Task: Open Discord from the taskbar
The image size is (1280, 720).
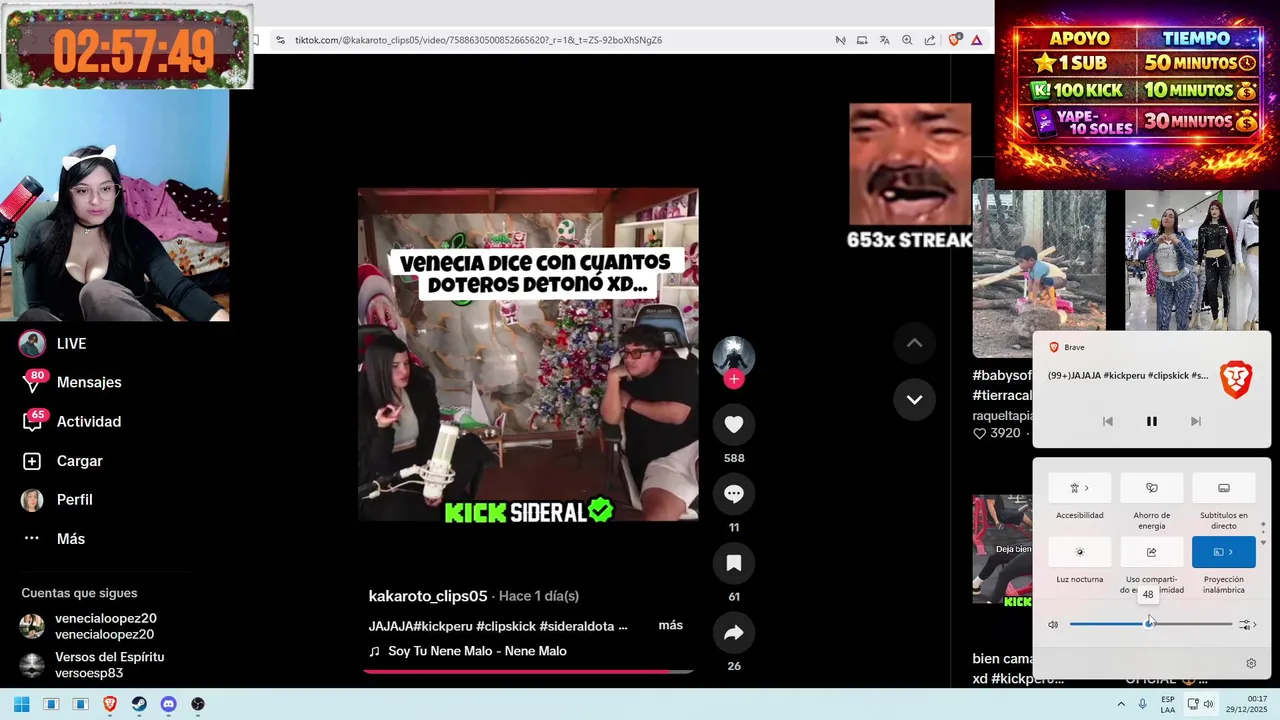Action: click(168, 704)
